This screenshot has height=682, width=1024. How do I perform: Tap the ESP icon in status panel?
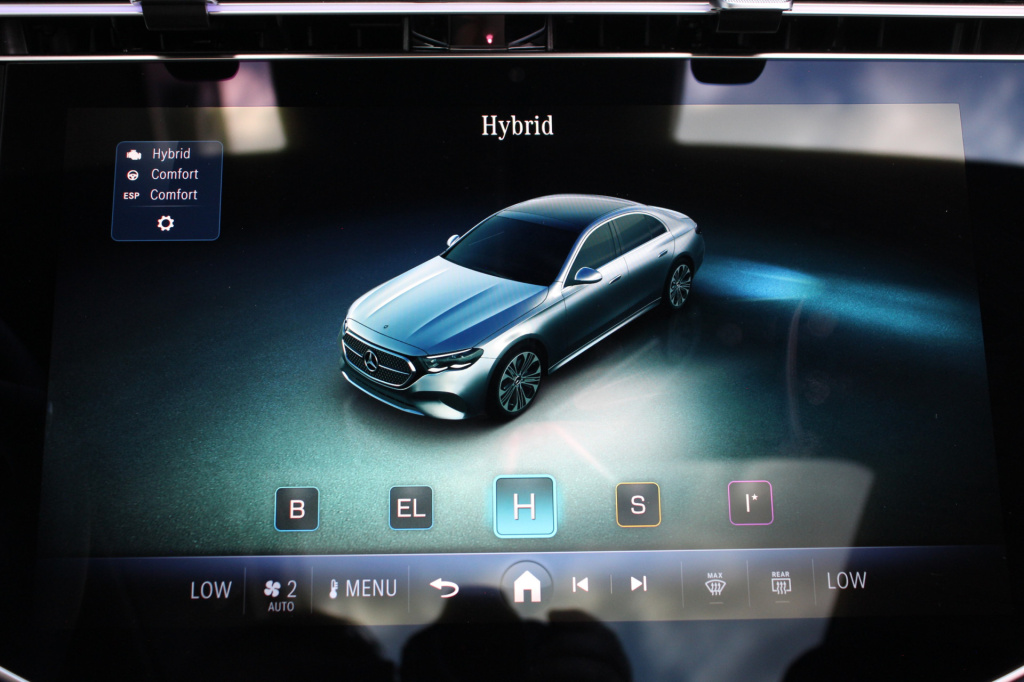[x=131, y=195]
